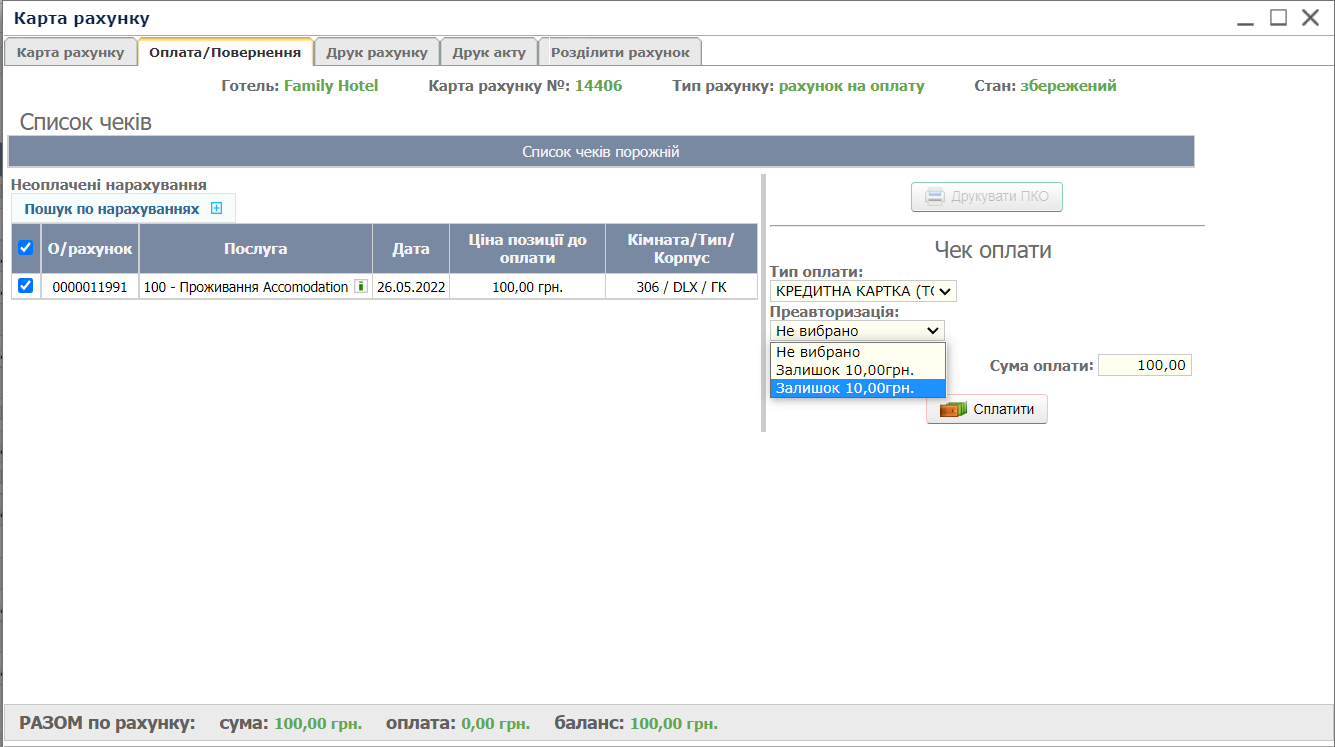Minimize the Карта рахунку window
The image size is (1335, 747).
tap(1245, 19)
